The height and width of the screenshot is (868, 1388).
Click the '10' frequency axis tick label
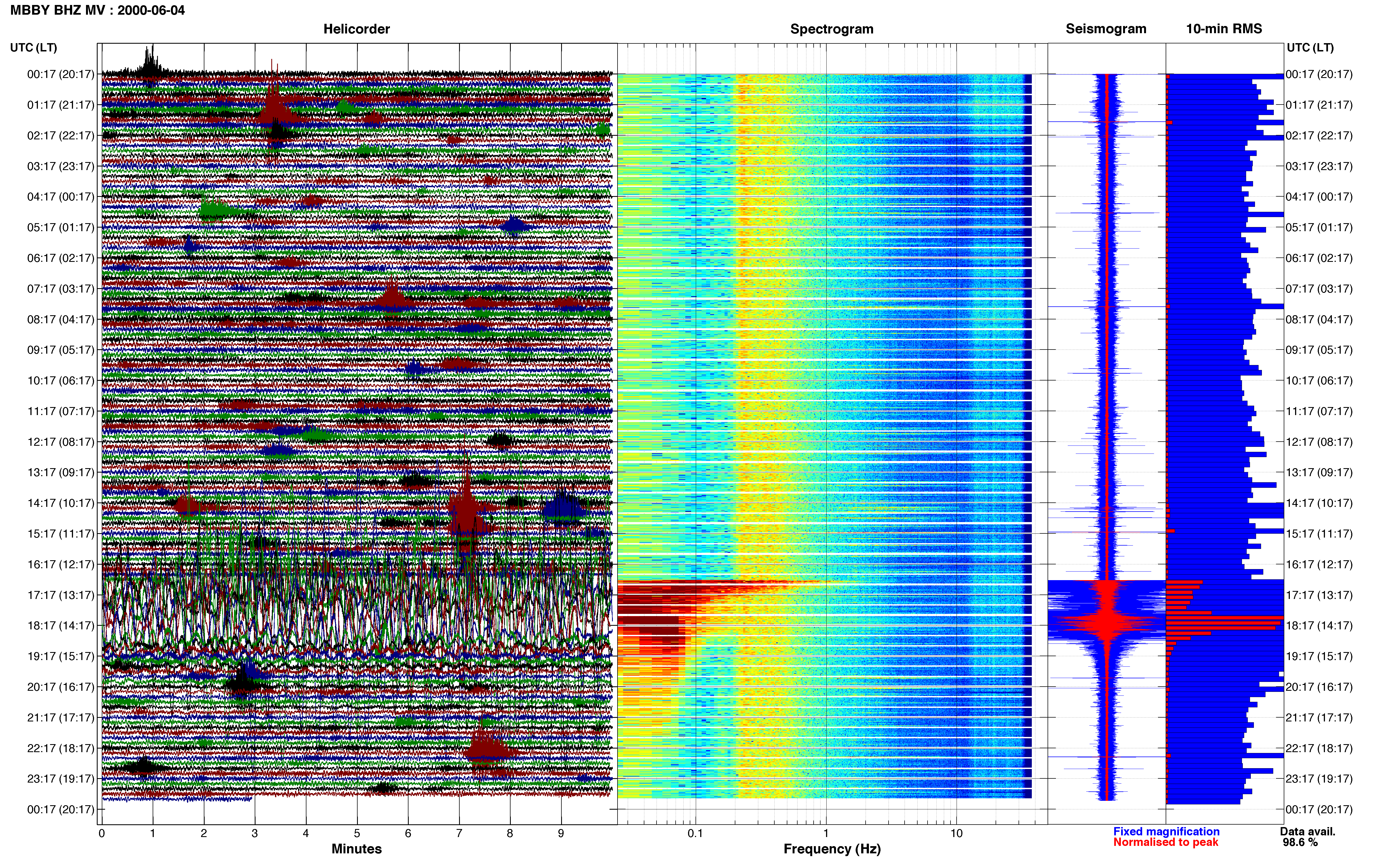[x=956, y=833]
